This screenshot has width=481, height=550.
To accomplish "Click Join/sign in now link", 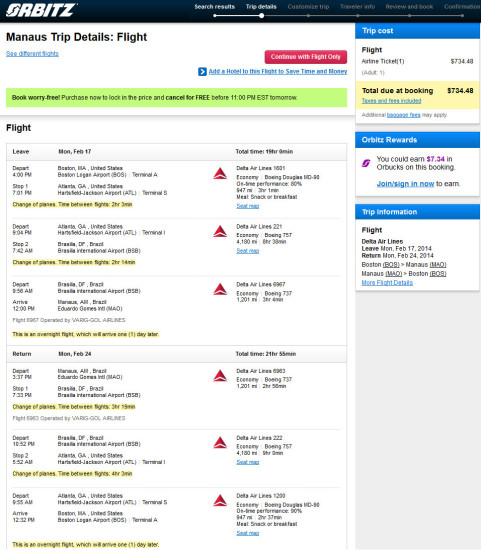I will coord(405,184).
